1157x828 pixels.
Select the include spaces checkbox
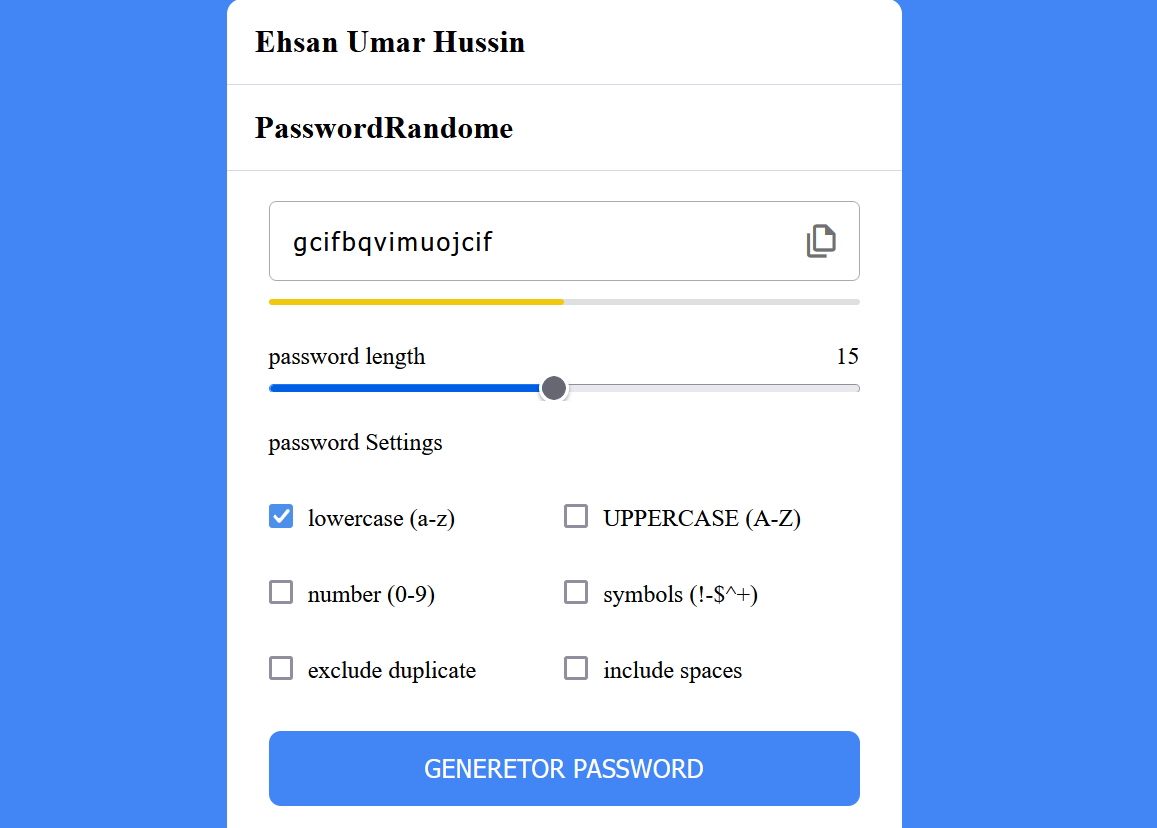pos(576,668)
